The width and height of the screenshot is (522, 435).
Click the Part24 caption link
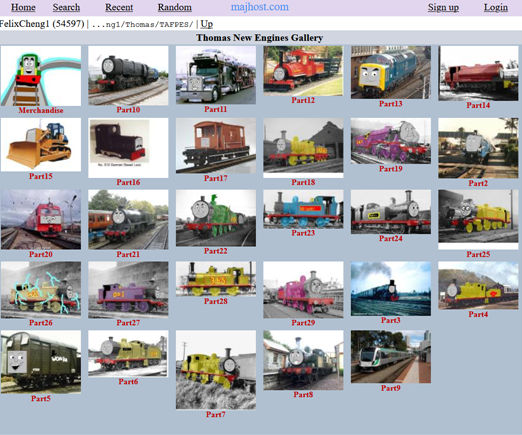coord(391,238)
